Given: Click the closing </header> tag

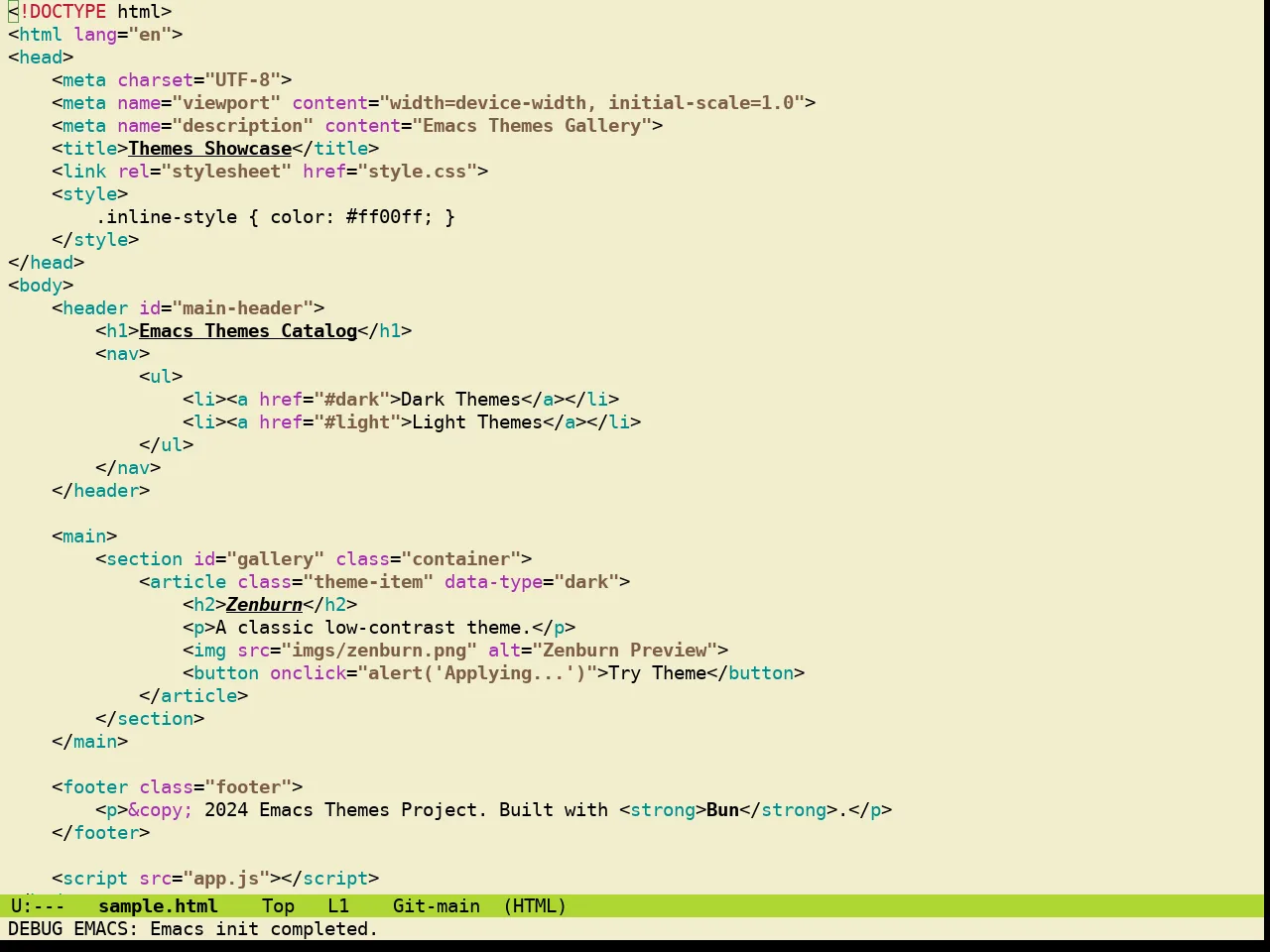Looking at the screenshot, I should [x=101, y=491].
